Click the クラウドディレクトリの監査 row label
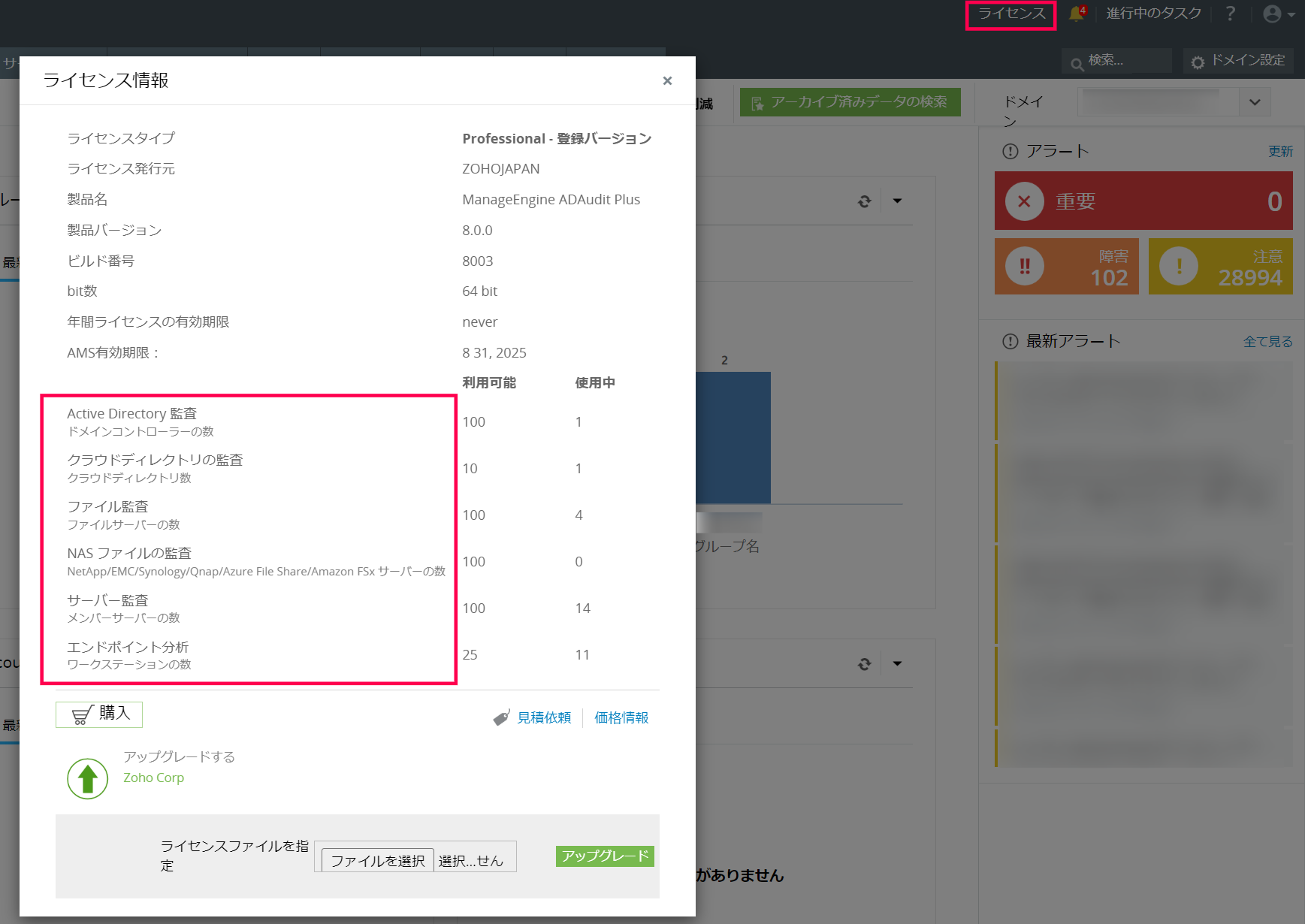 pyautogui.click(x=155, y=460)
